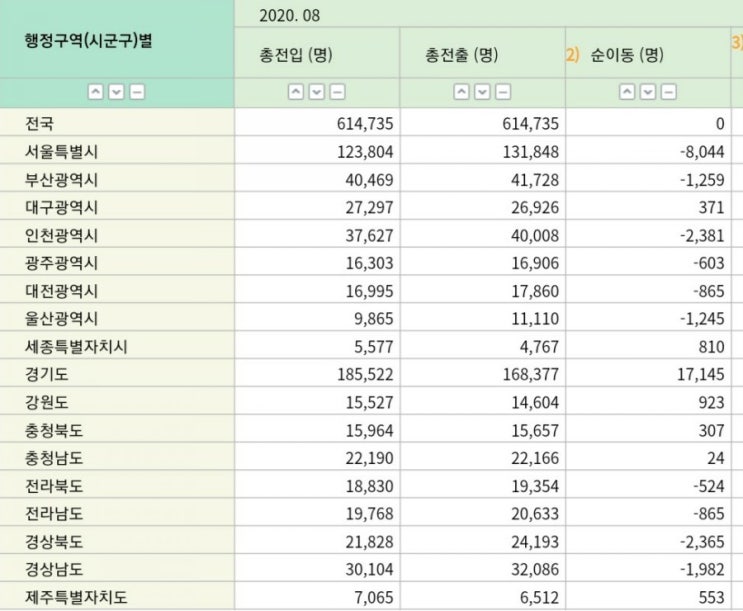Screen dimensions: 743x611
Task: Select the 2020. 08 period header
Action: tap(290, 16)
